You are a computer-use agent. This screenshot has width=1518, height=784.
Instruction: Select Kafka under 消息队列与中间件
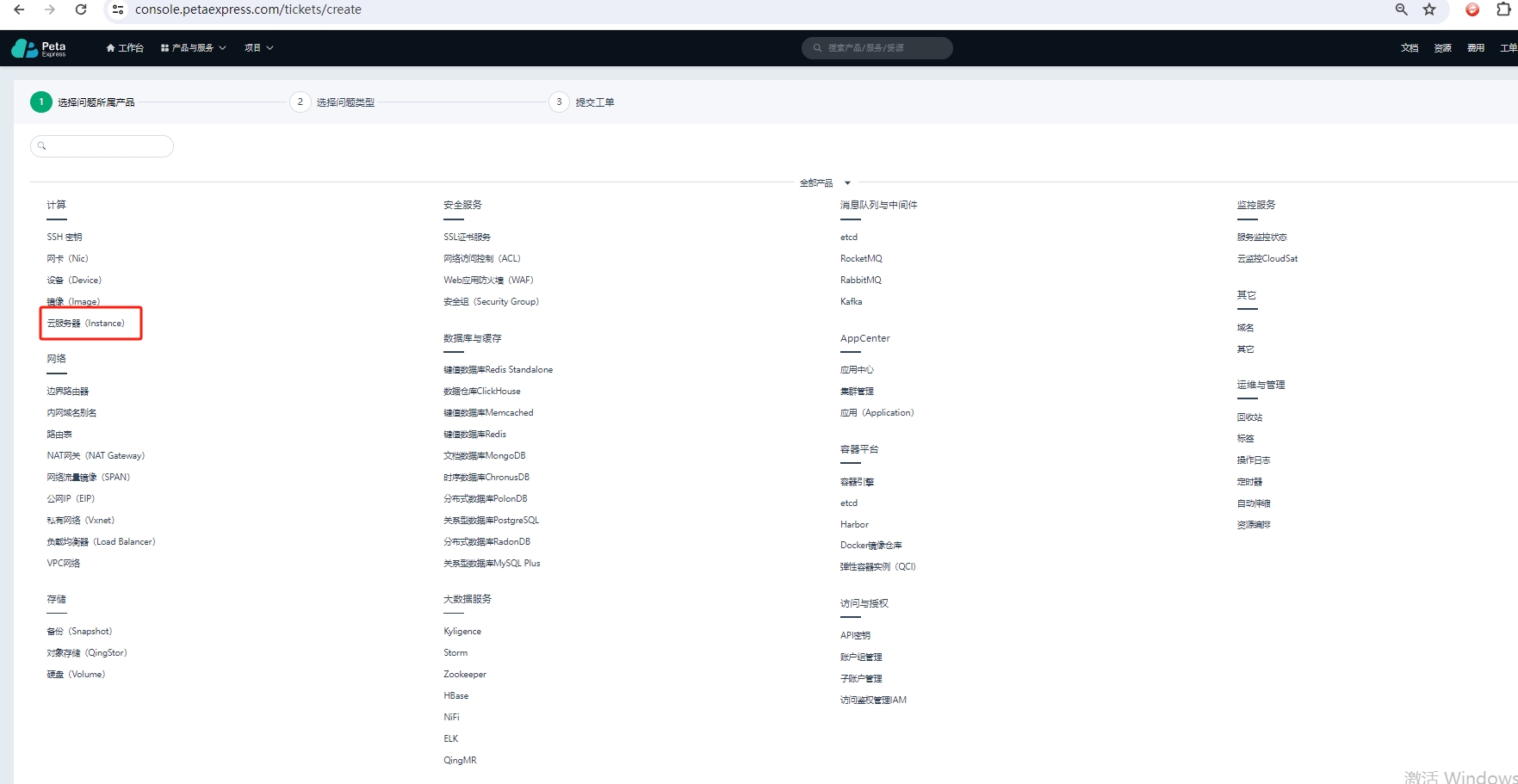(x=852, y=301)
